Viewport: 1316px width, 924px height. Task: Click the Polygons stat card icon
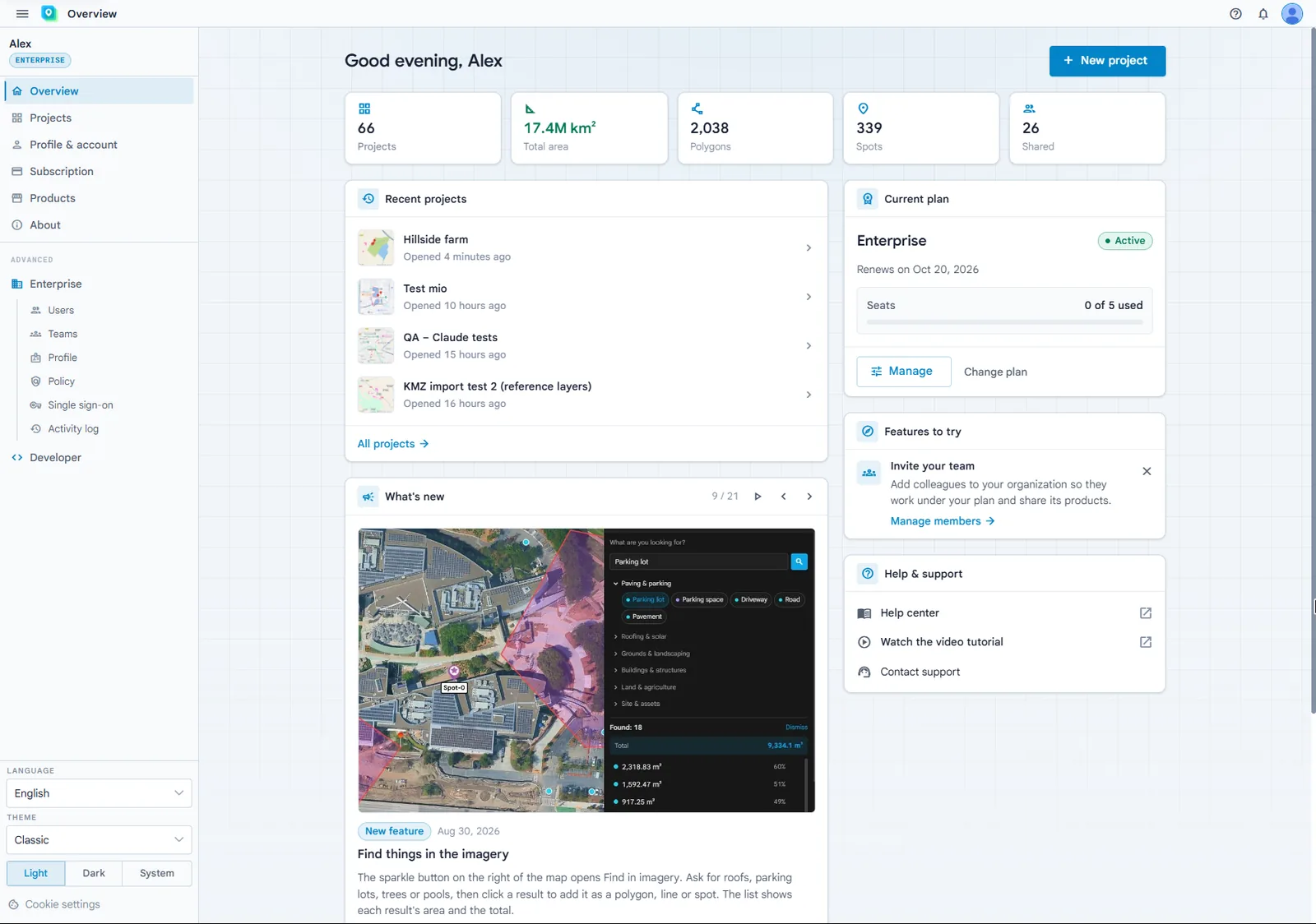697,109
